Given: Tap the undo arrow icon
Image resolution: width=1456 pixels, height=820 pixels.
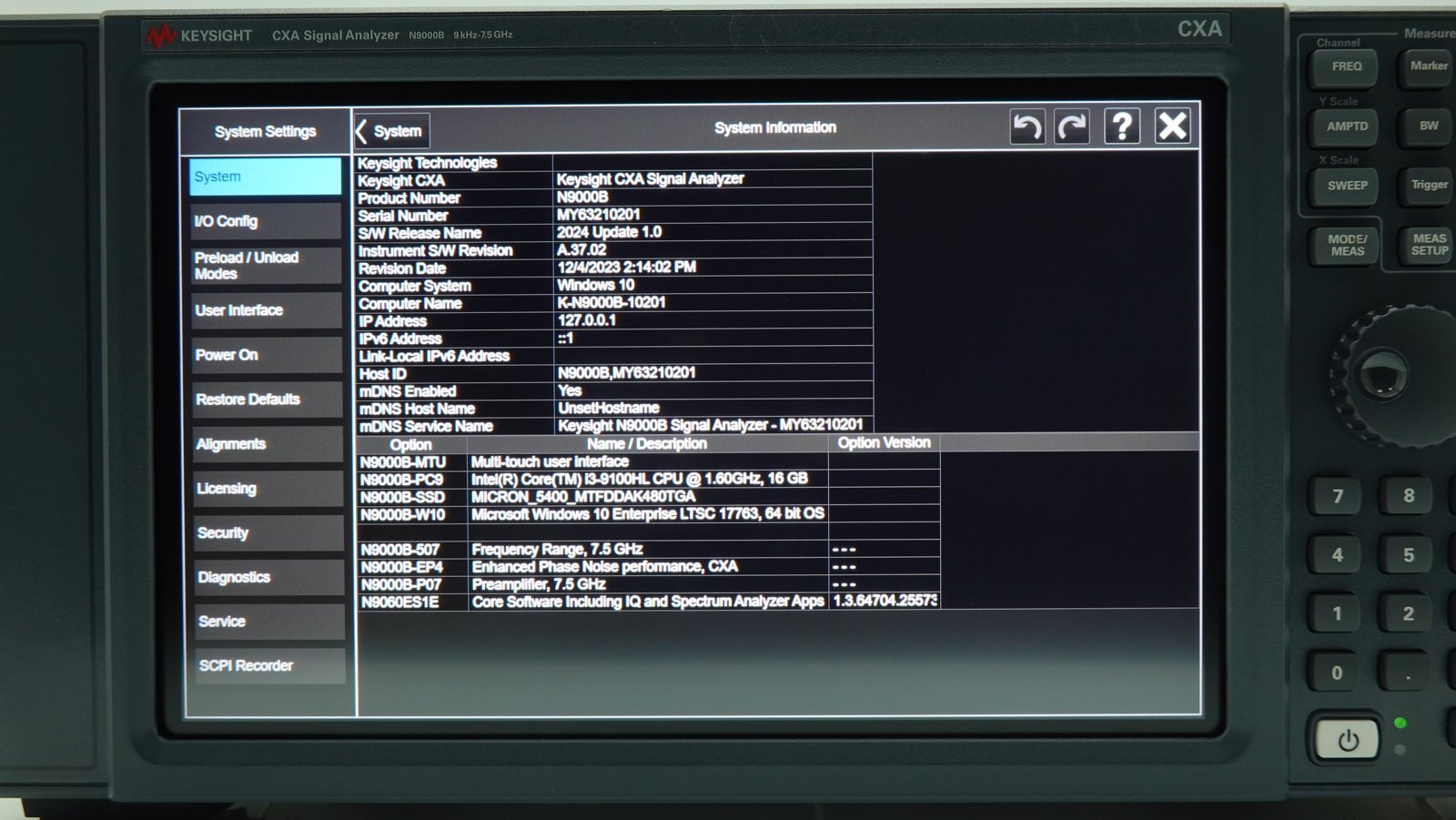Looking at the screenshot, I should tap(1027, 127).
